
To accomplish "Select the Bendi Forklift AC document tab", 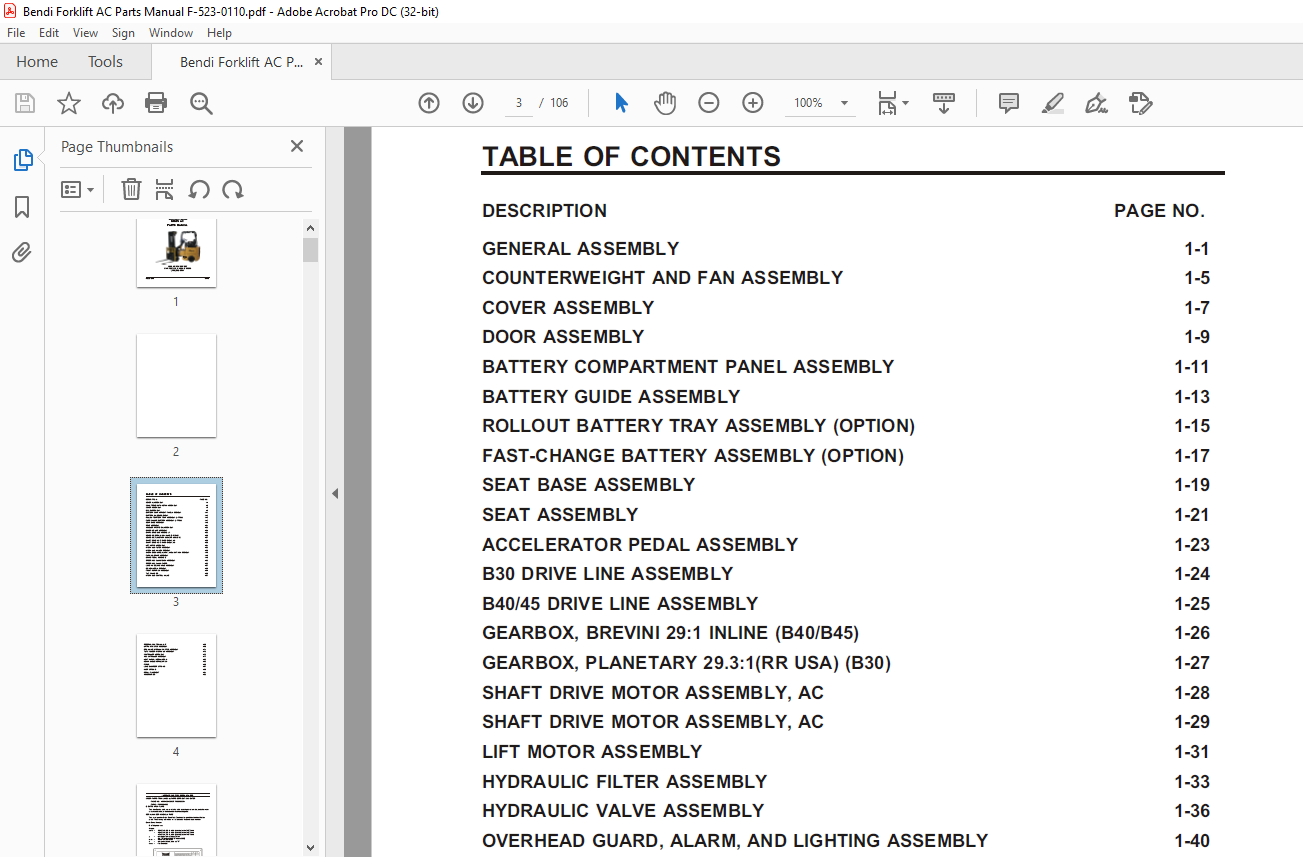I will coord(241,62).
